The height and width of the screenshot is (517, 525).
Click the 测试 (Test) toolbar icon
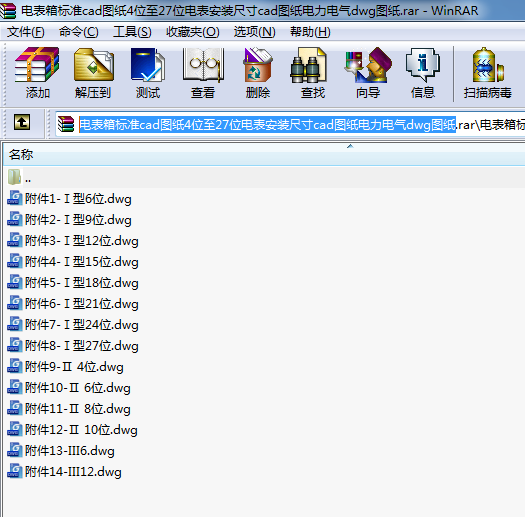point(148,65)
